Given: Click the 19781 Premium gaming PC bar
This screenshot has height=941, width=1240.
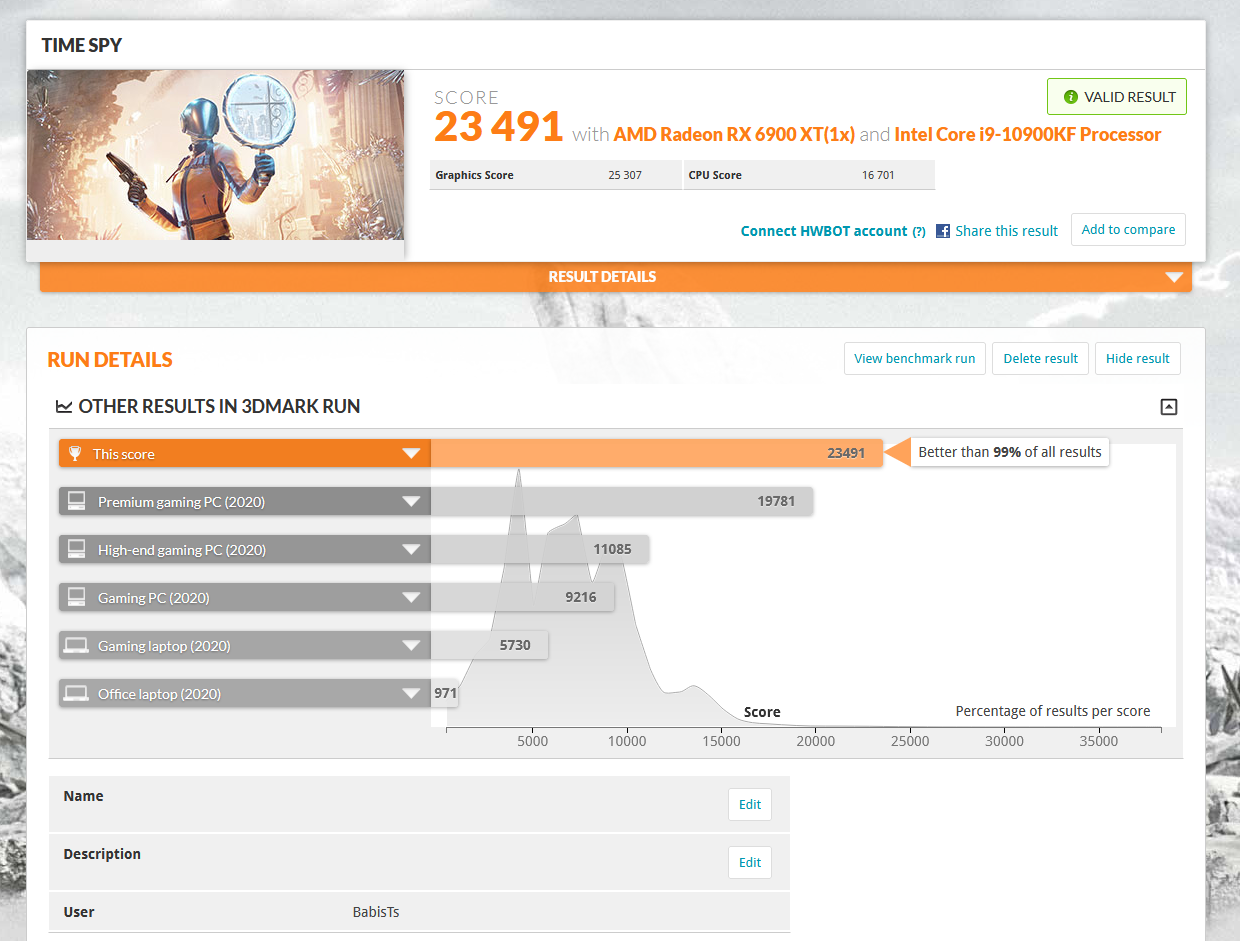Looking at the screenshot, I should [x=621, y=501].
